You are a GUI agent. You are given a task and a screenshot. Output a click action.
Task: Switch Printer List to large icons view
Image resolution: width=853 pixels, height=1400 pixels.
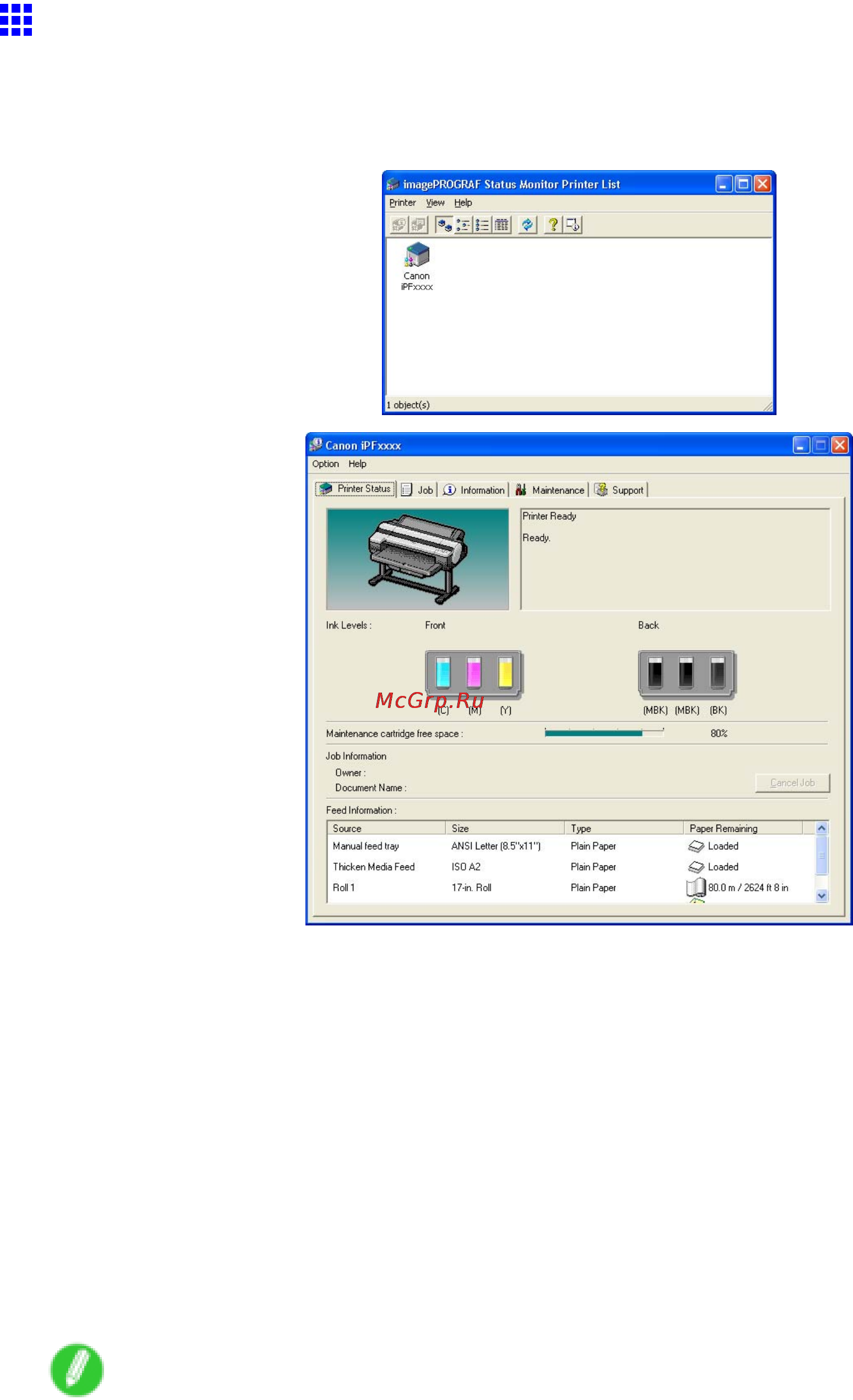pos(444,225)
